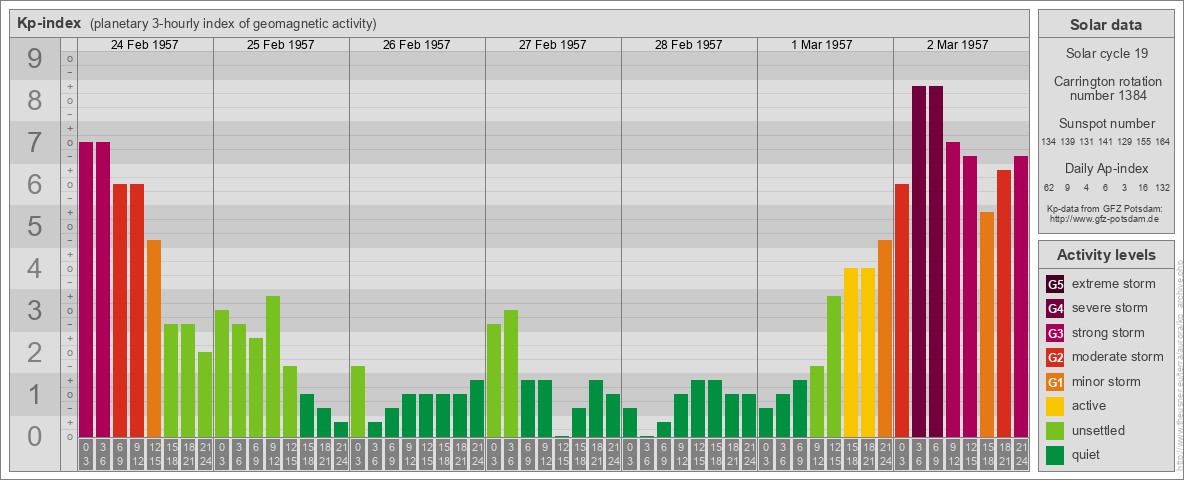Click the 2 Mar '21 24' hour label
1184x480 pixels.
tap(1020, 454)
